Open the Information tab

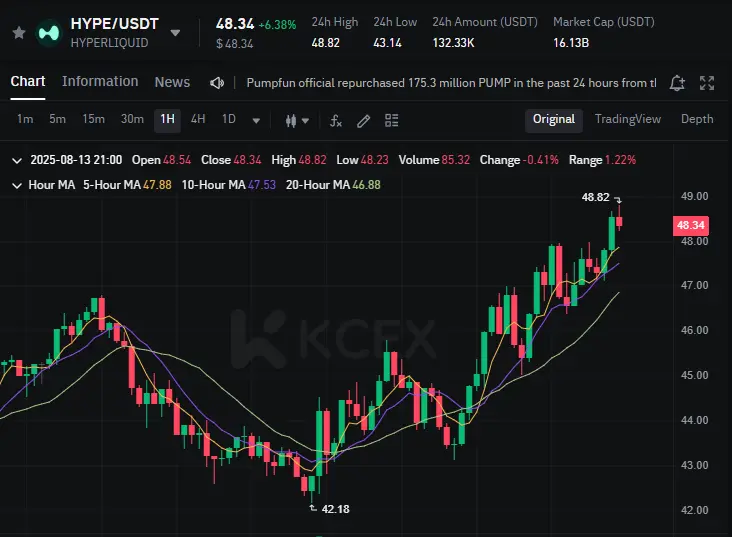point(100,81)
